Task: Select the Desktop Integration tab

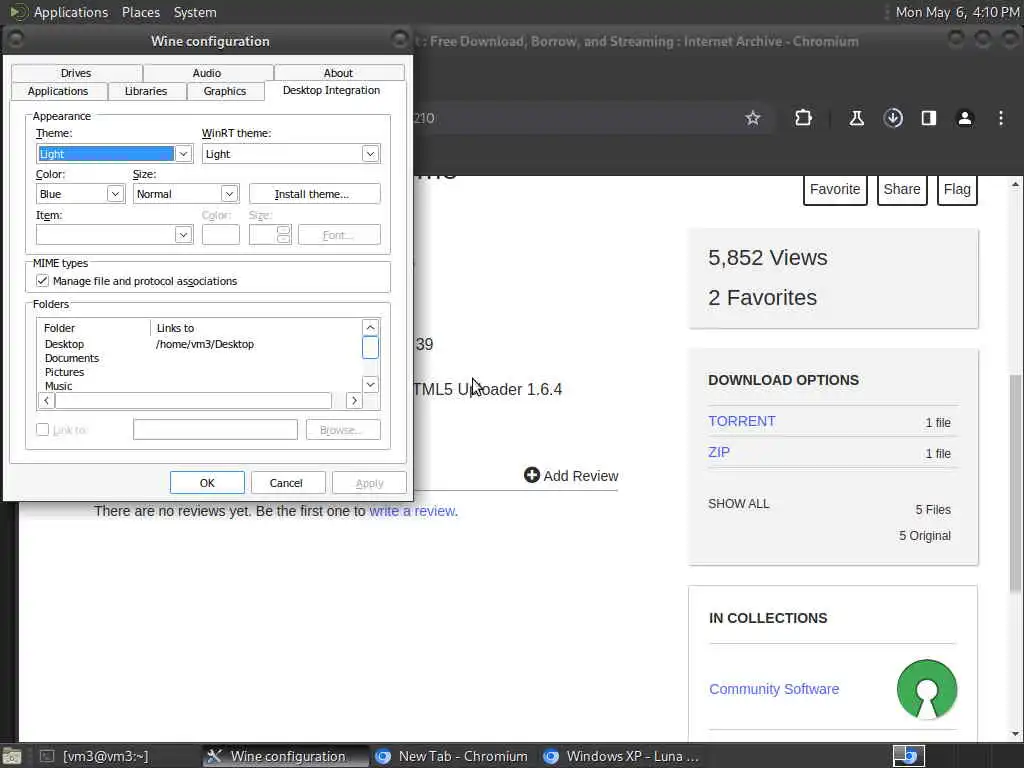Action: 331,90
